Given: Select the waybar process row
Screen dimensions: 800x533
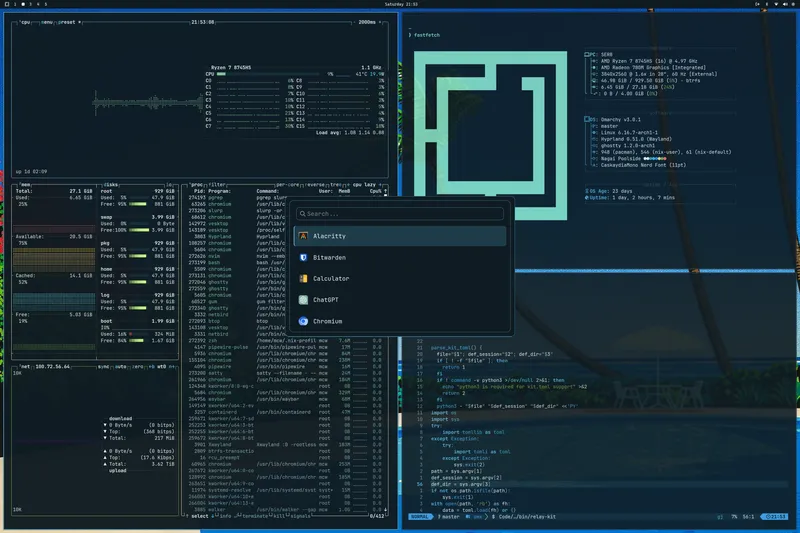Looking at the screenshot, I should point(285,399).
